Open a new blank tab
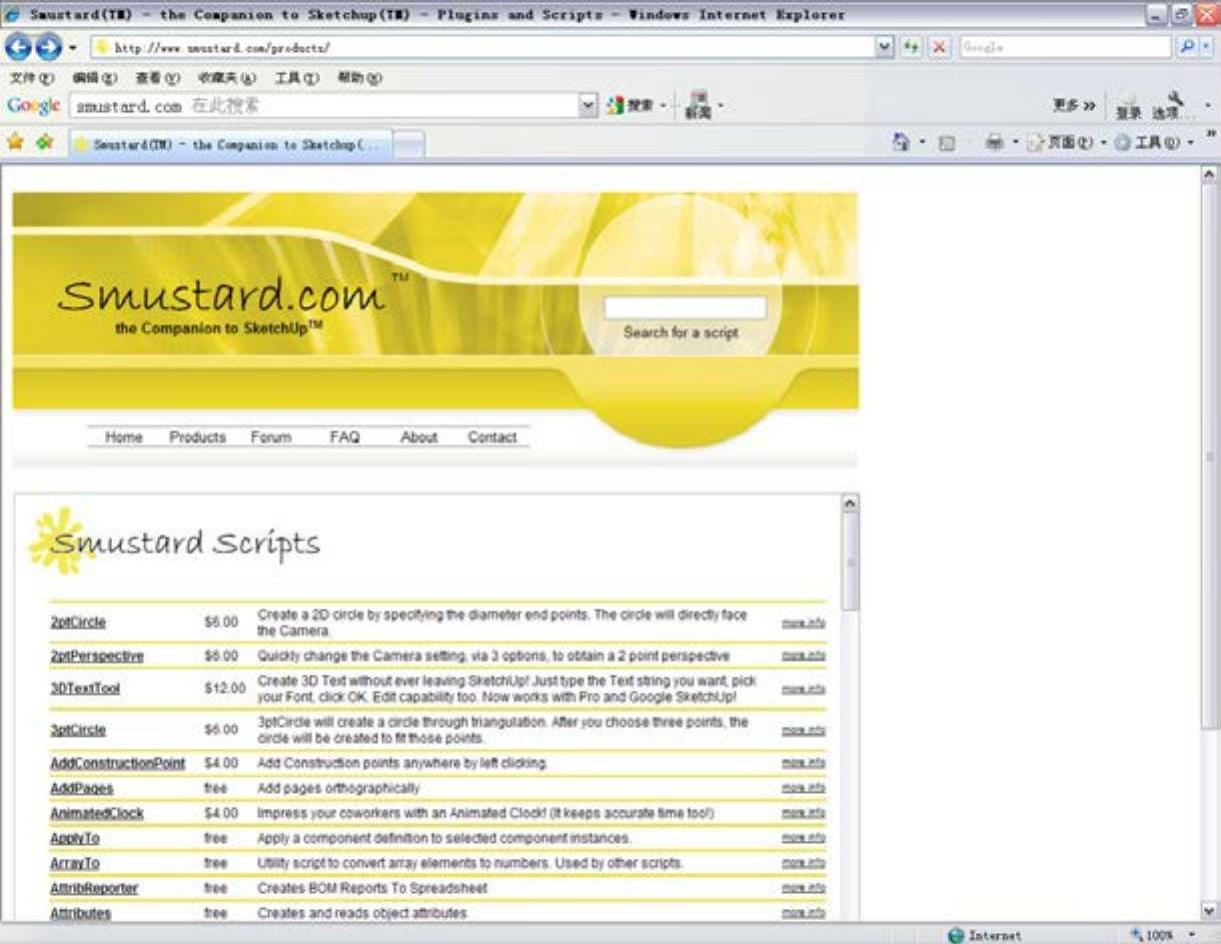The height and width of the screenshot is (944, 1221). click(x=409, y=146)
